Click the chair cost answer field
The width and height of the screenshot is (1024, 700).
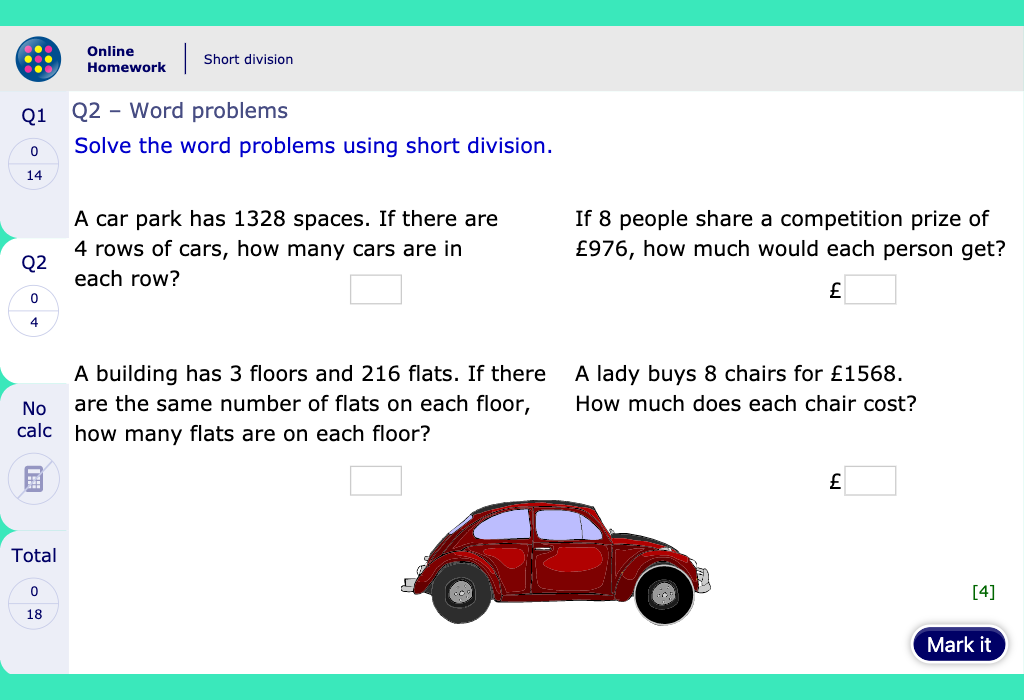coord(869,481)
